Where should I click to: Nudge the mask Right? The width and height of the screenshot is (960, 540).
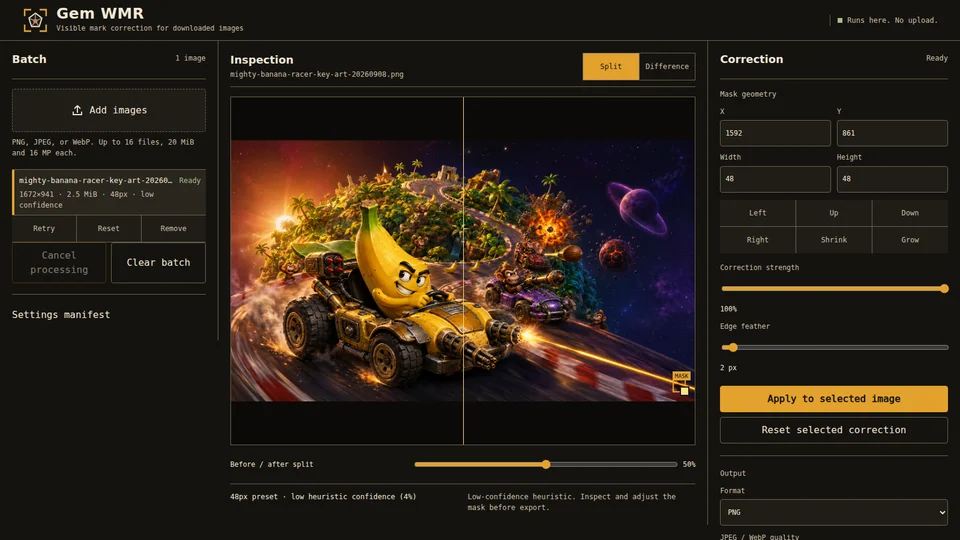click(x=757, y=240)
